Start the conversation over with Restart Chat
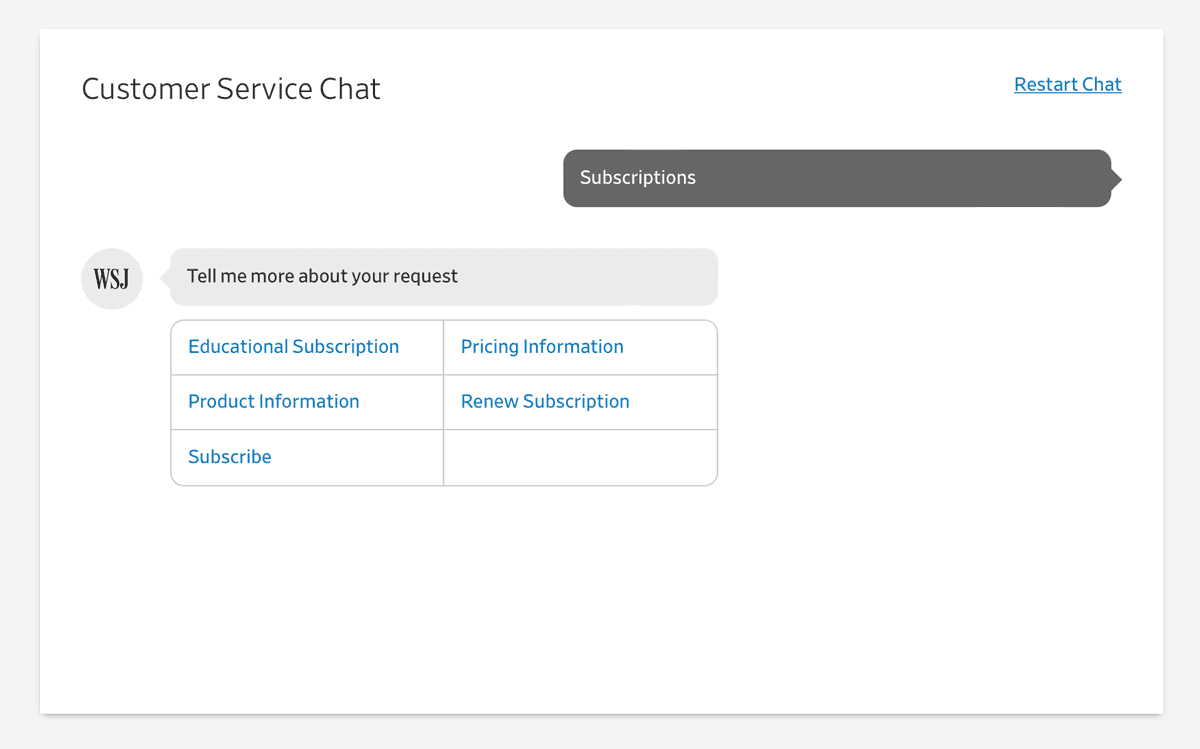 1067,85
